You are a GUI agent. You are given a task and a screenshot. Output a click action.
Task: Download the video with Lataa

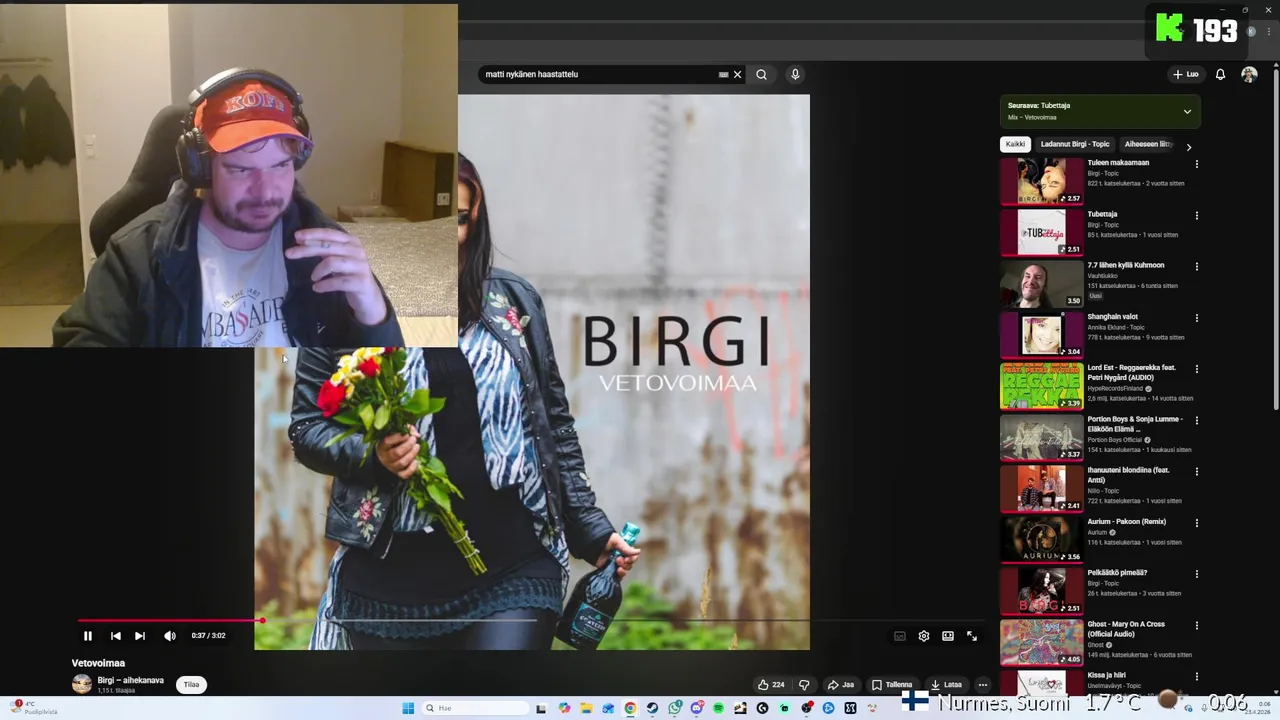pyautogui.click(x=946, y=685)
